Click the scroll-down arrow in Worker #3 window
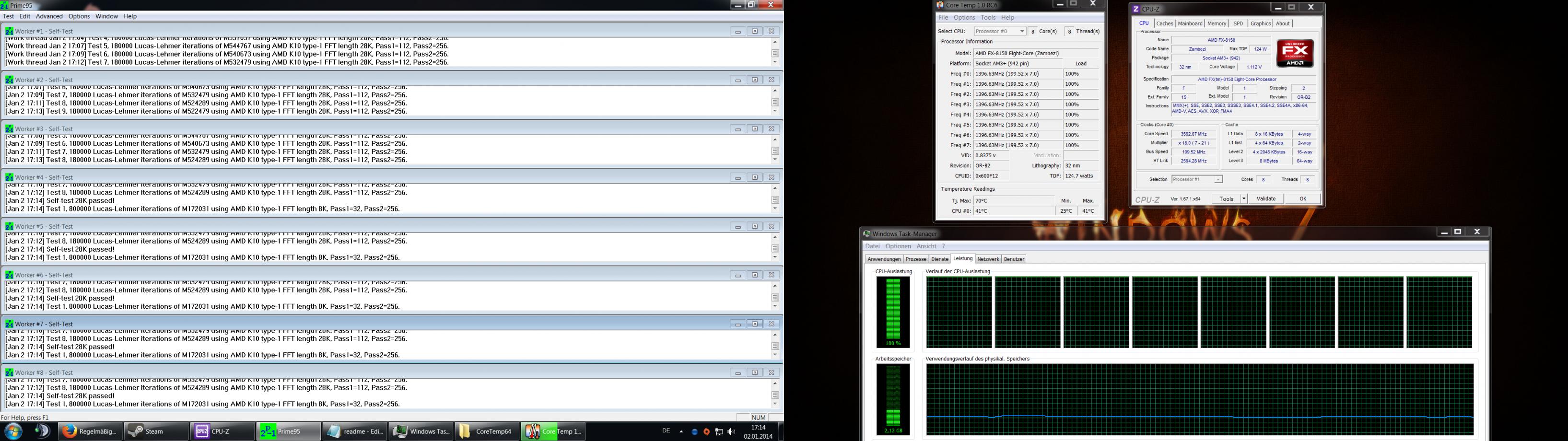 coord(775,160)
